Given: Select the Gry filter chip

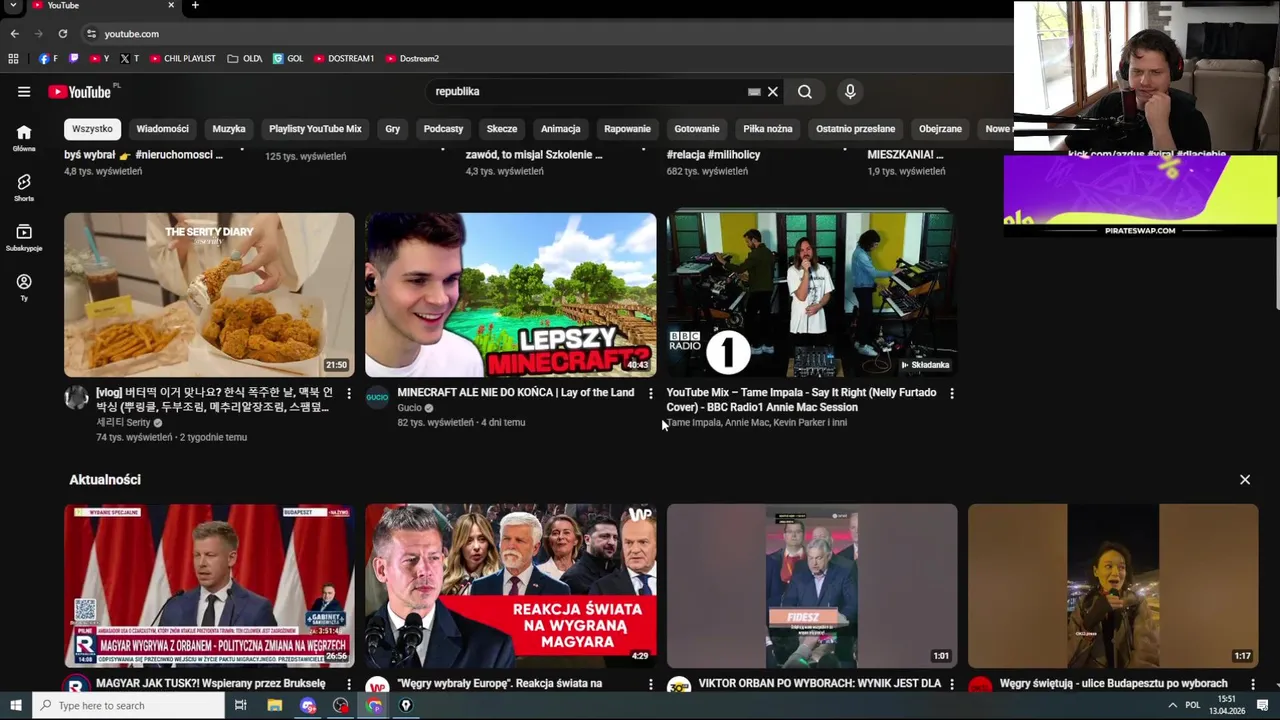Looking at the screenshot, I should click(393, 129).
